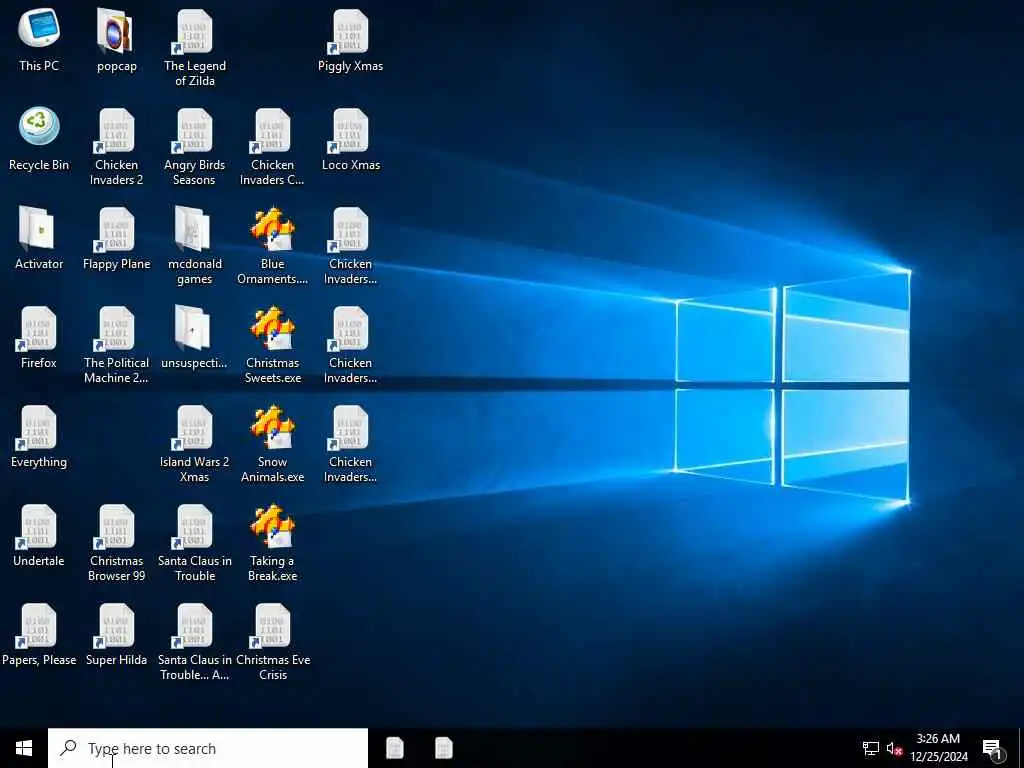The image size is (1024, 768).
Task: Click the muted volume tray icon
Action: pos(894,749)
